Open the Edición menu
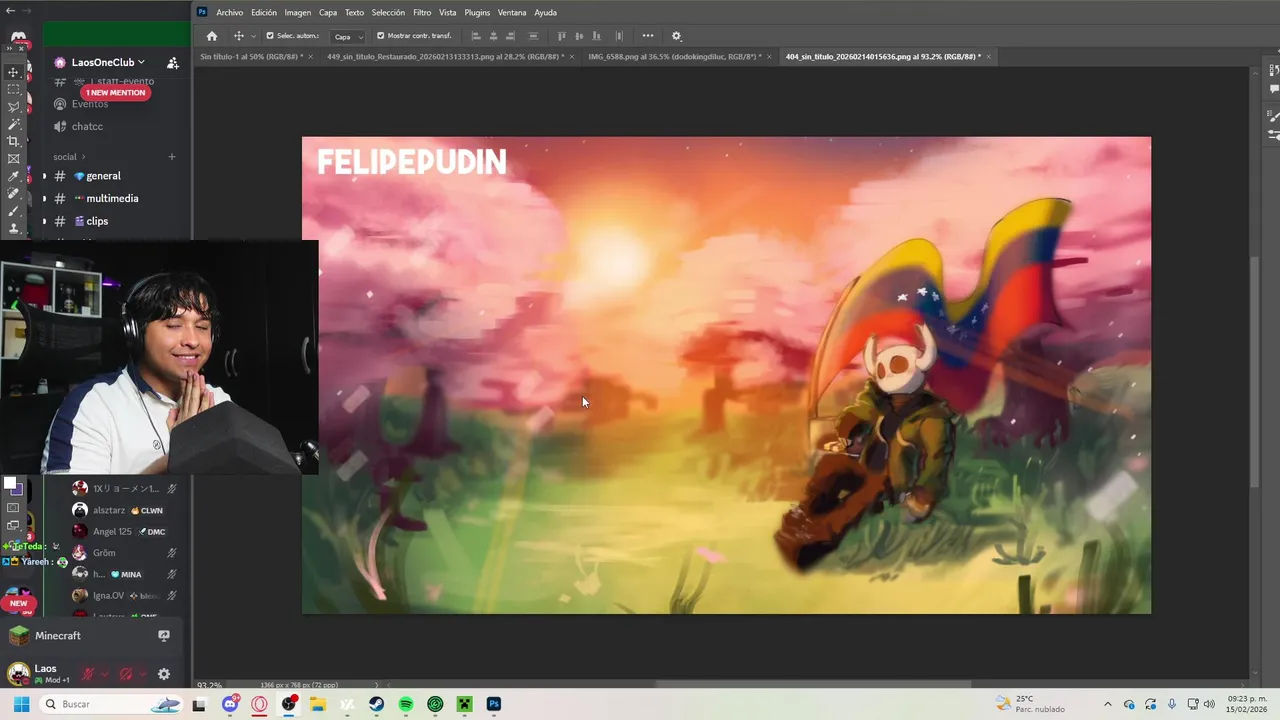This screenshot has width=1280, height=720. click(x=264, y=12)
